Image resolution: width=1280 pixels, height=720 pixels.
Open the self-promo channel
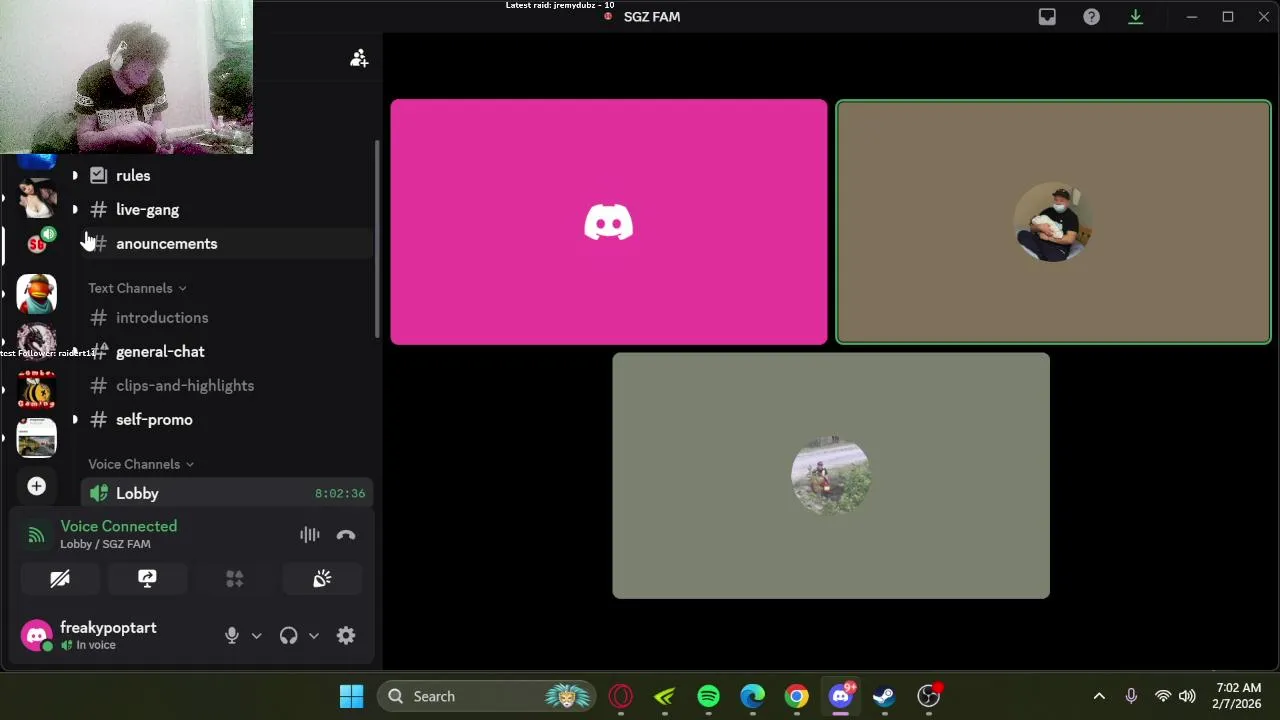coord(226,420)
